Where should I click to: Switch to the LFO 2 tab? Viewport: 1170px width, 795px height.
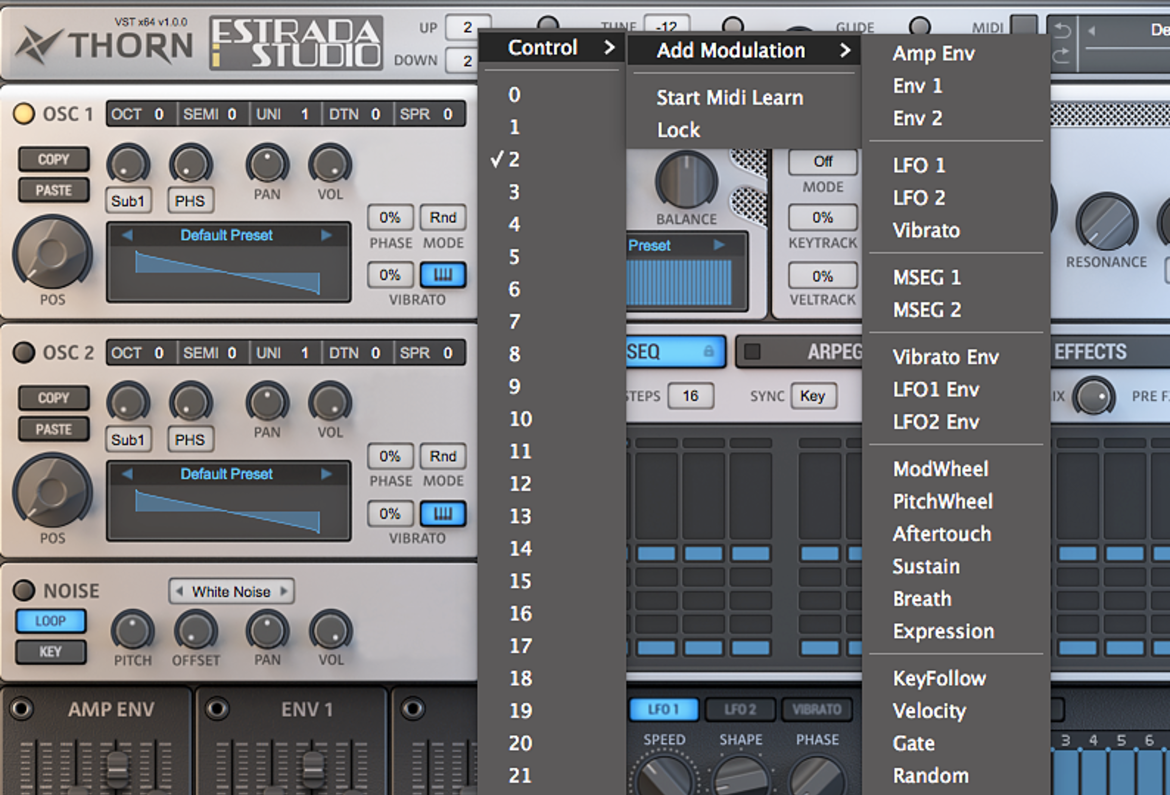point(740,709)
